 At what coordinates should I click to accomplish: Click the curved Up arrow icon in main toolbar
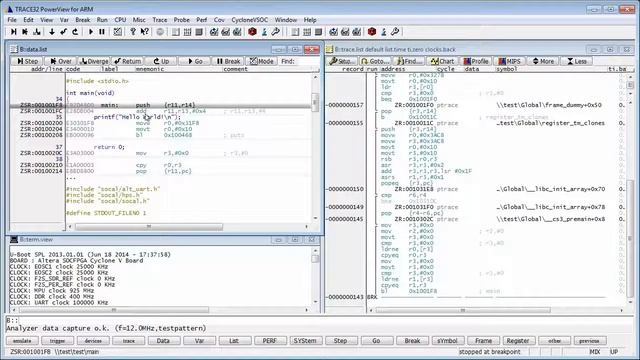pyautogui.click(x=75, y=32)
